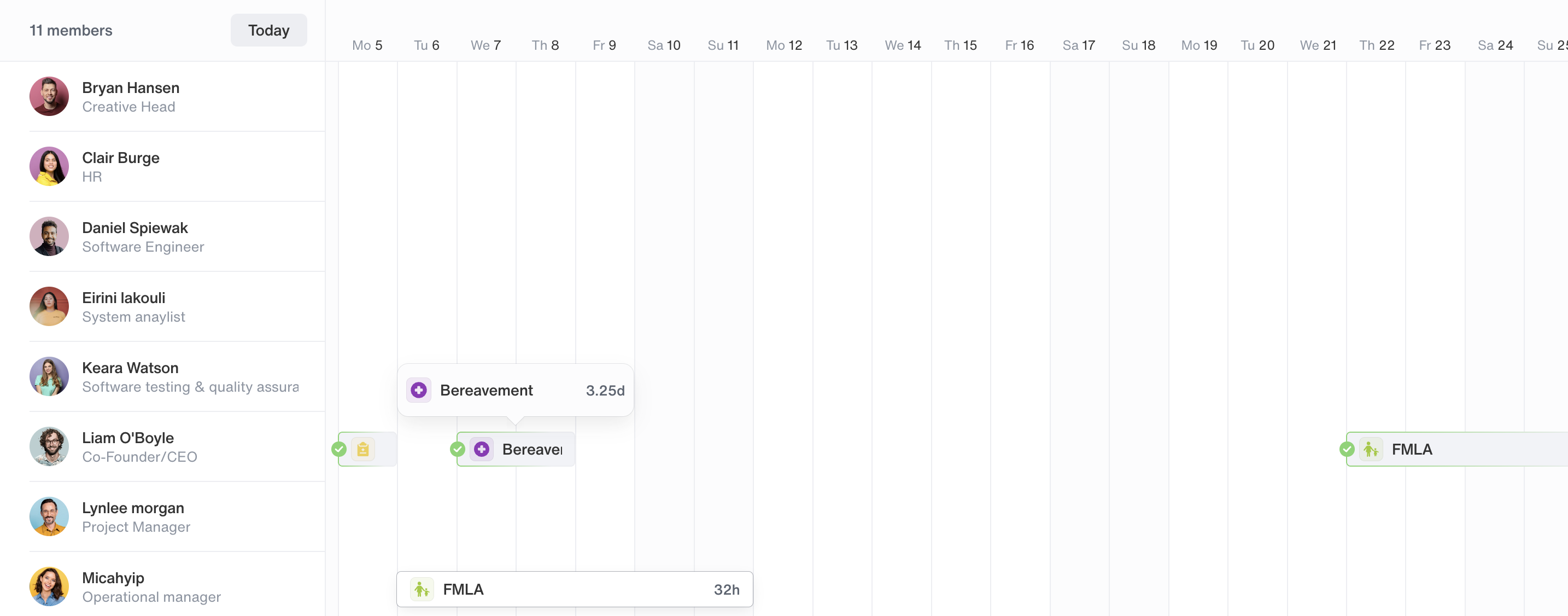1568x616 pixels.
Task: Select the Tu 13 date header
Action: 842,45
